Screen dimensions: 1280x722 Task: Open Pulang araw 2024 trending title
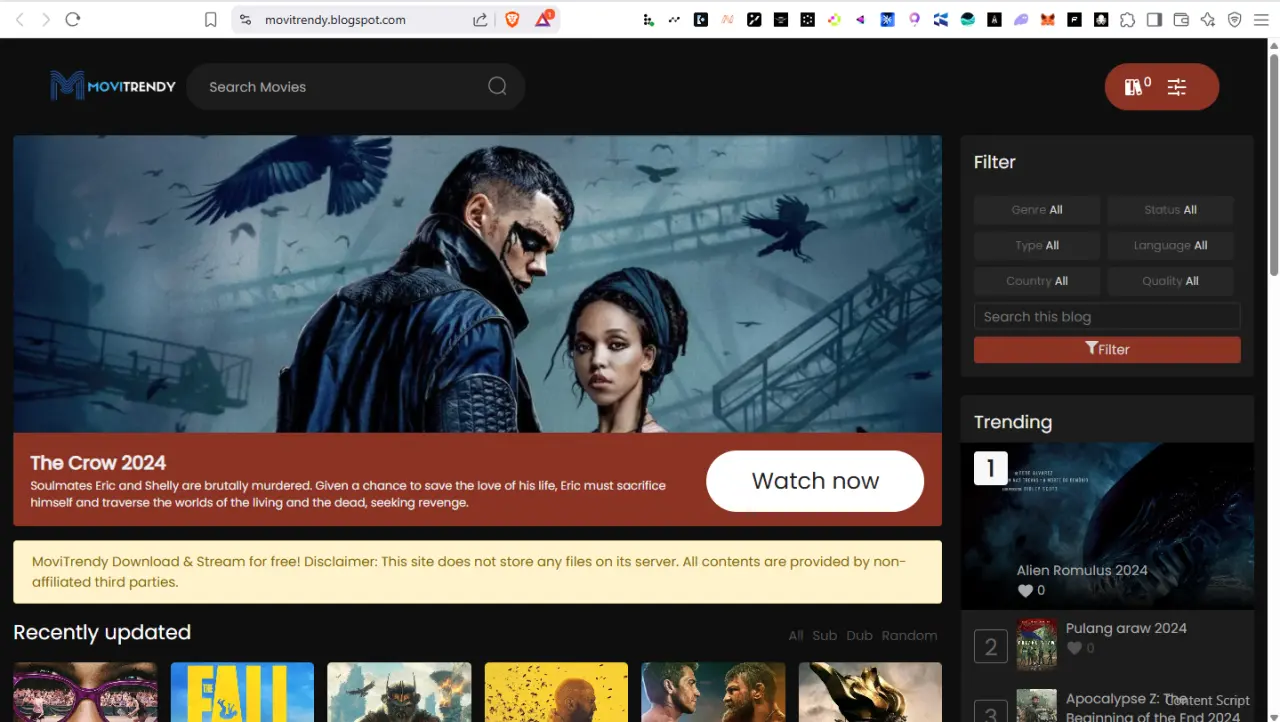pos(1126,628)
